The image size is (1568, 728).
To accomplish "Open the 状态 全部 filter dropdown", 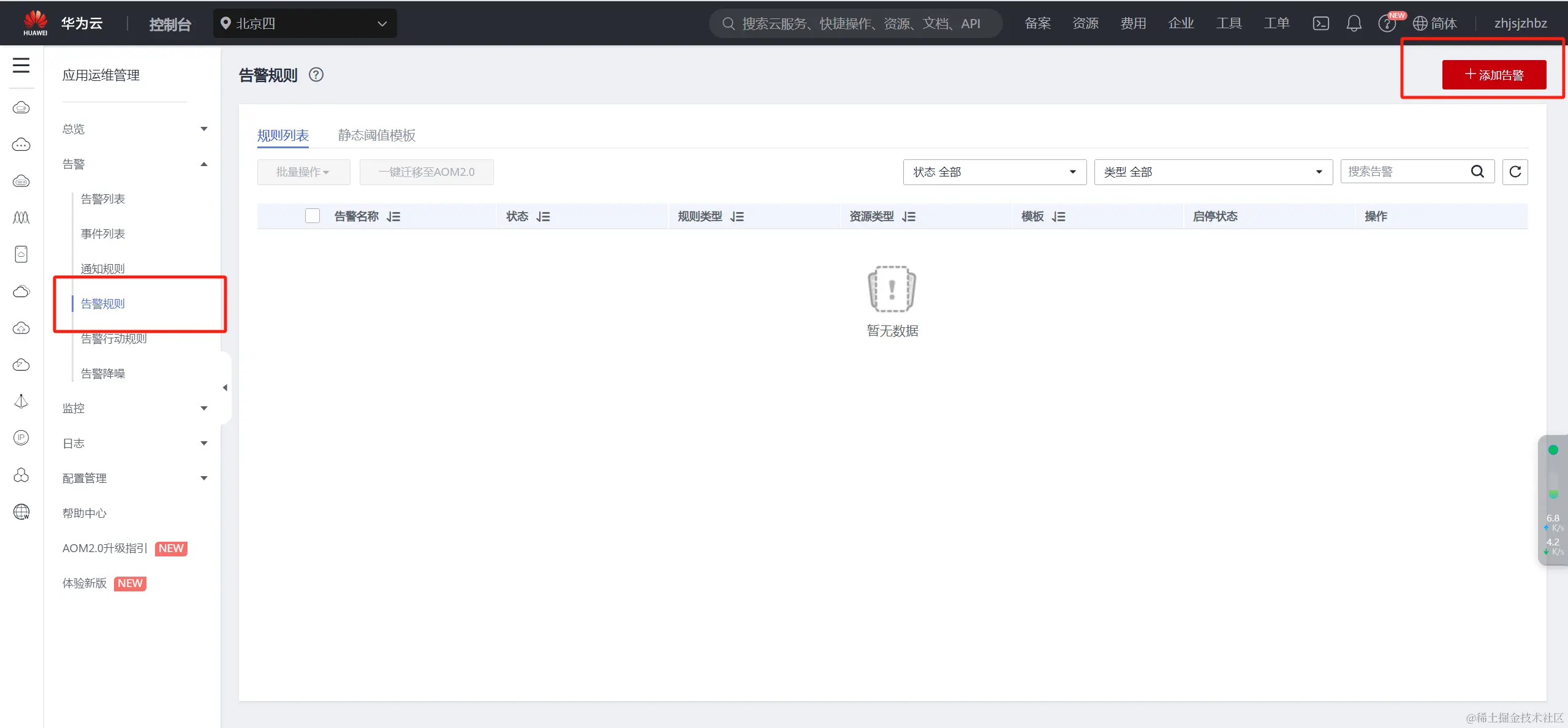I will pos(994,172).
